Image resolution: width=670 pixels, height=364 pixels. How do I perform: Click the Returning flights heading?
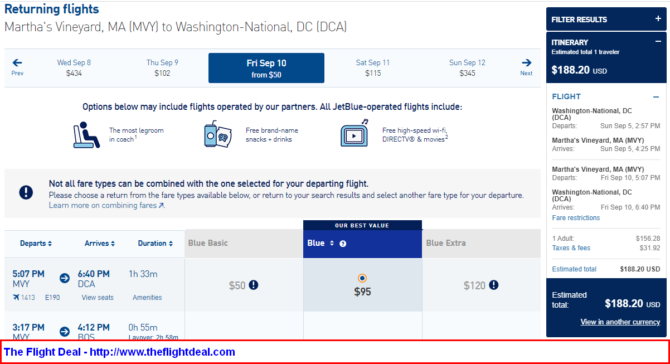point(52,9)
